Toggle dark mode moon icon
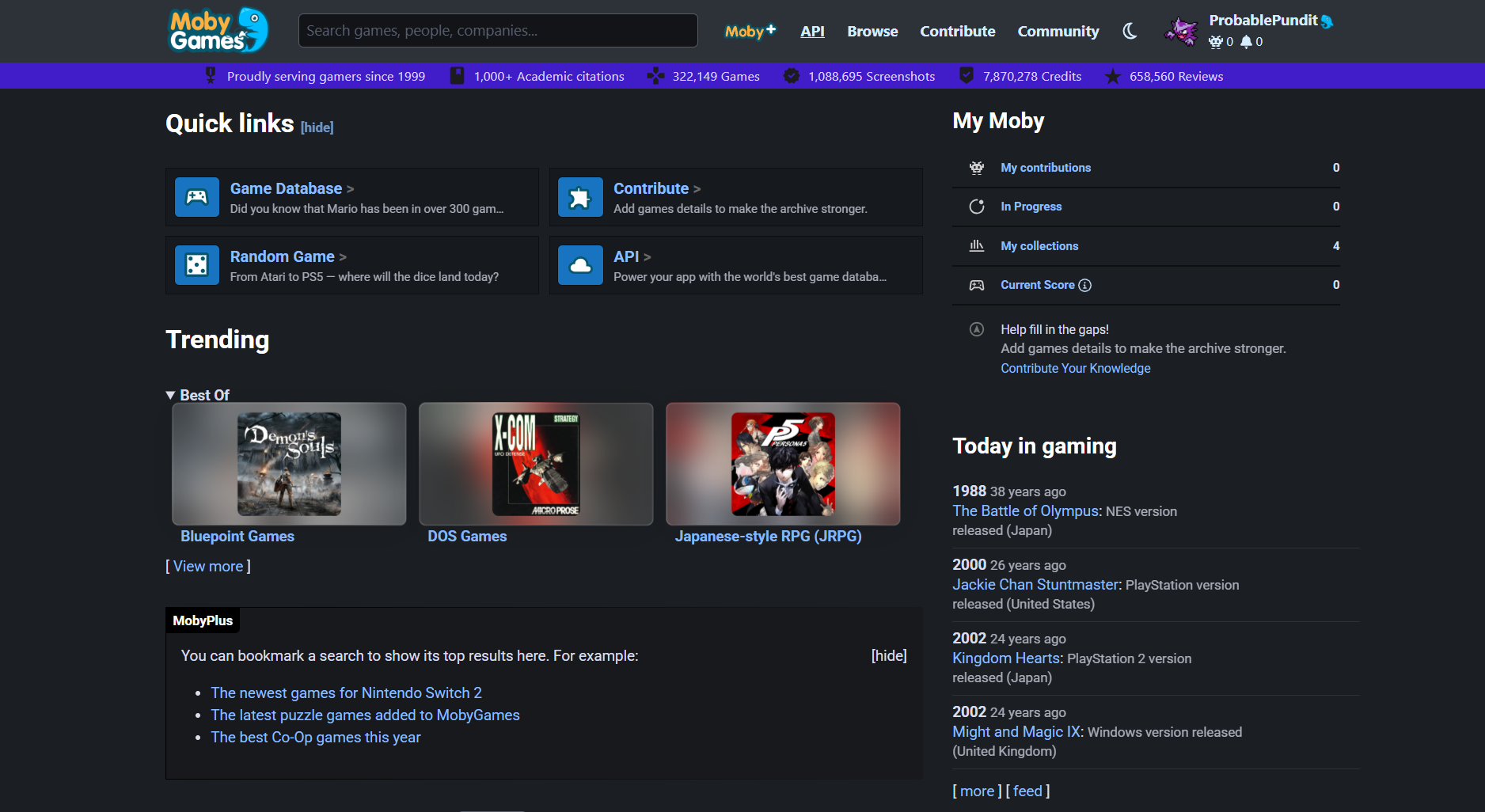 [1130, 31]
